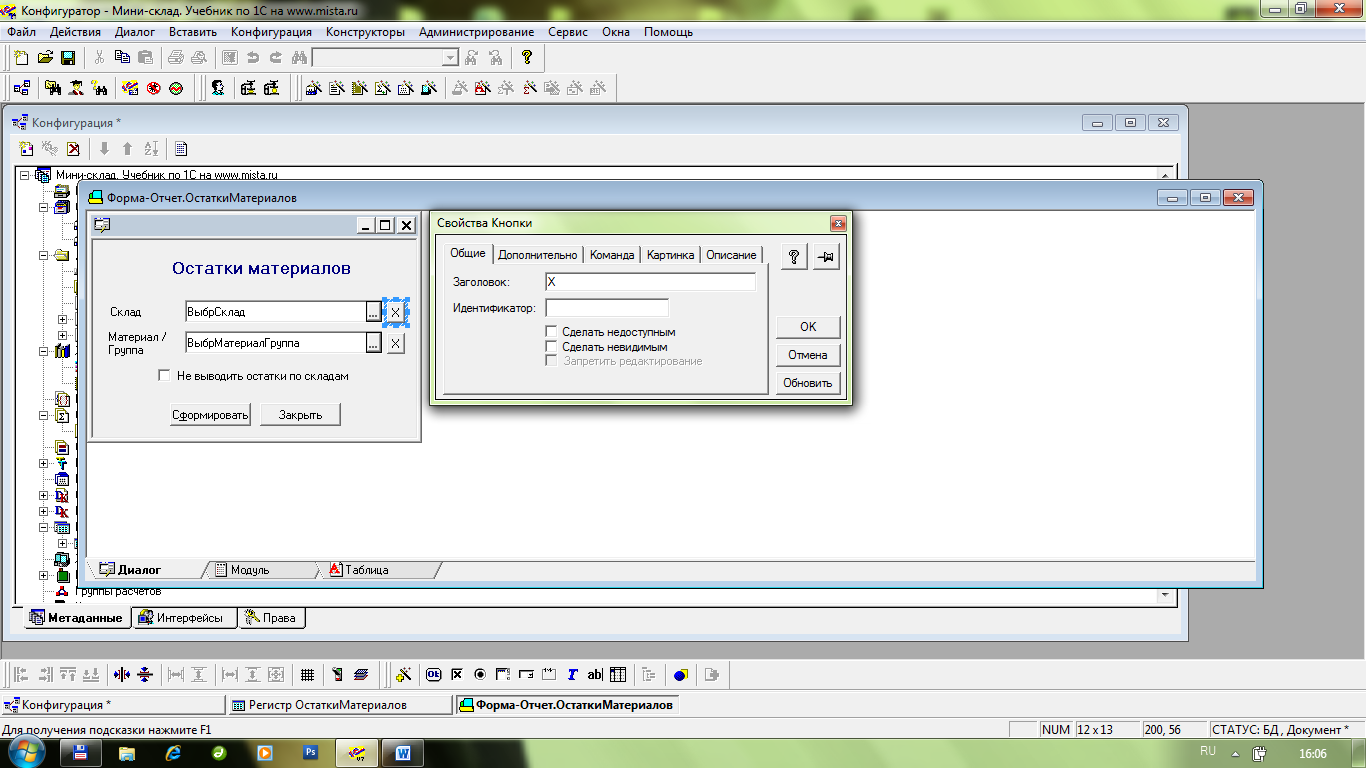1366x768 pixels.
Task: Click New item icon in Конфигурация window
Action: (x=27, y=149)
